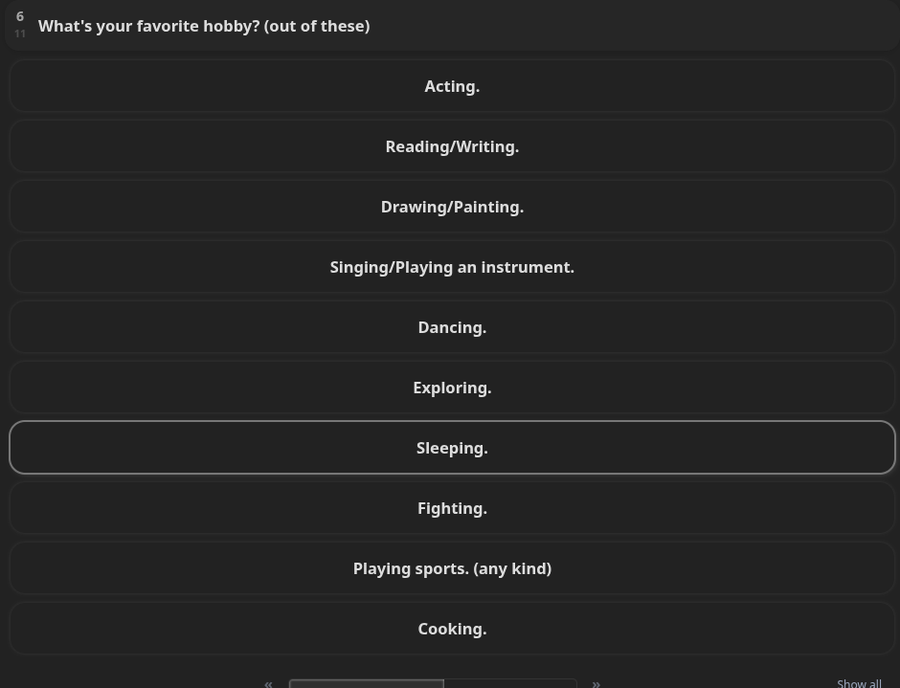Screen dimensions: 900x688
Task: Go to the previous question arrow
Action: coord(268,683)
